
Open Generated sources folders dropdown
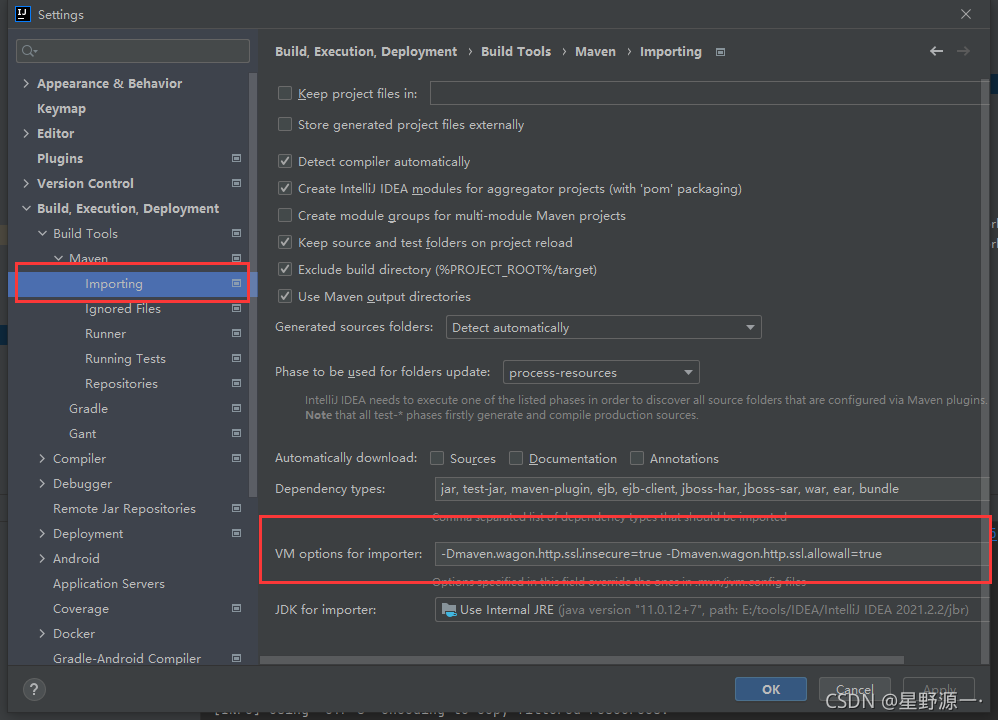click(x=603, y=327)
